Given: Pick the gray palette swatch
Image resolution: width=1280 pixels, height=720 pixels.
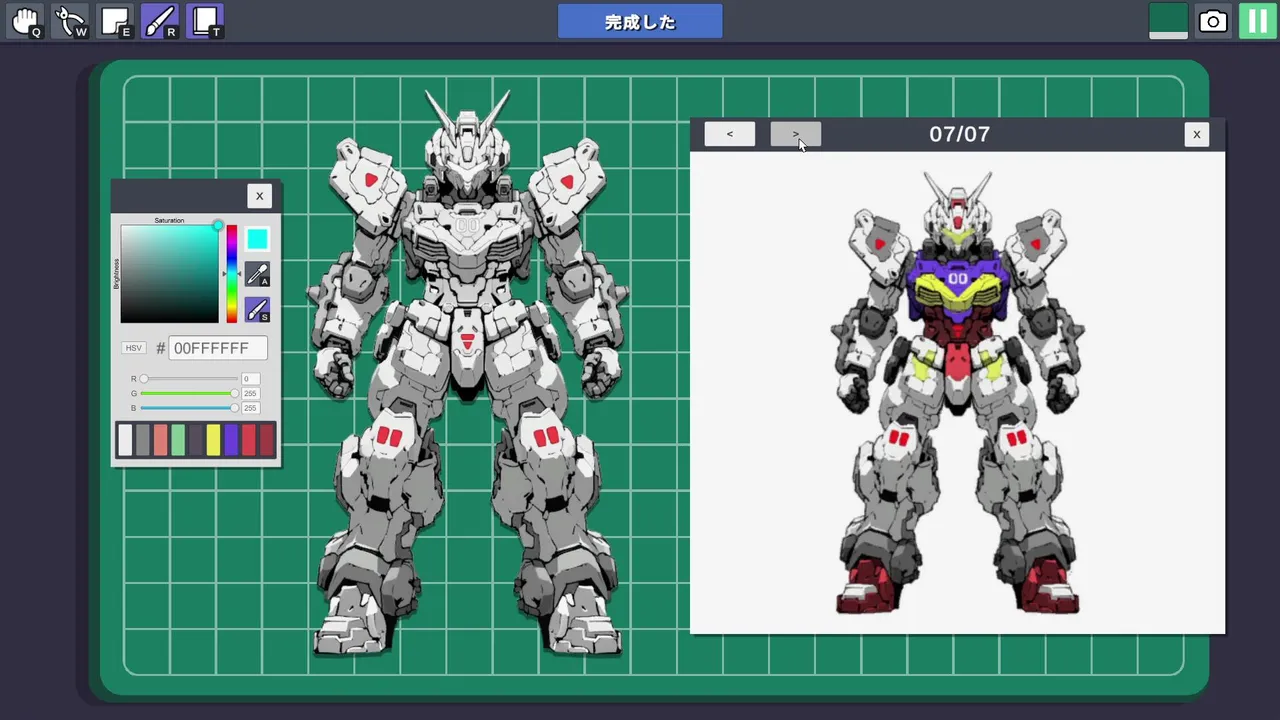Looking at the screenshot, I should [x=143, y=440].
